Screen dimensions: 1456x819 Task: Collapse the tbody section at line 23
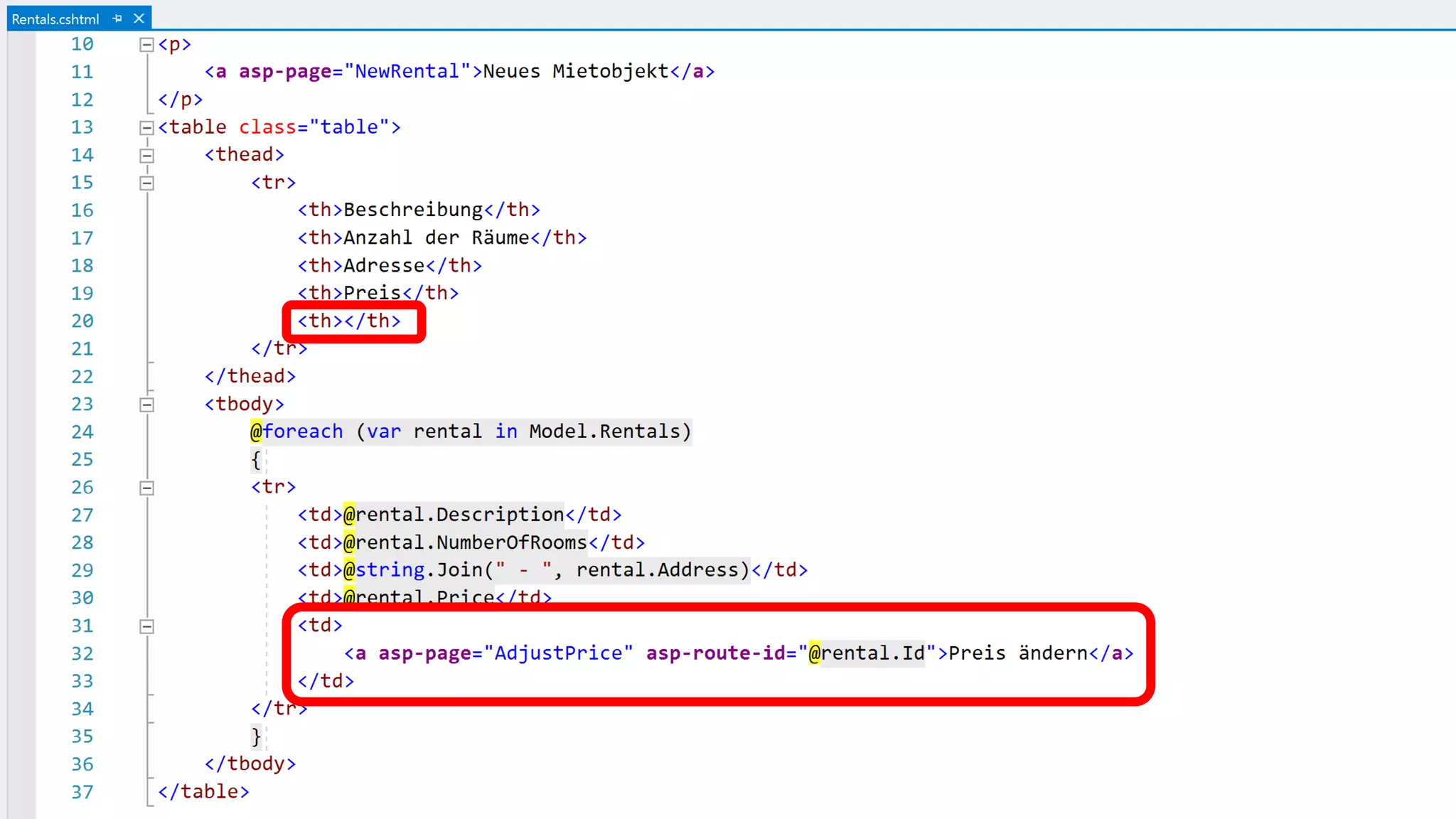coord(146,405)
